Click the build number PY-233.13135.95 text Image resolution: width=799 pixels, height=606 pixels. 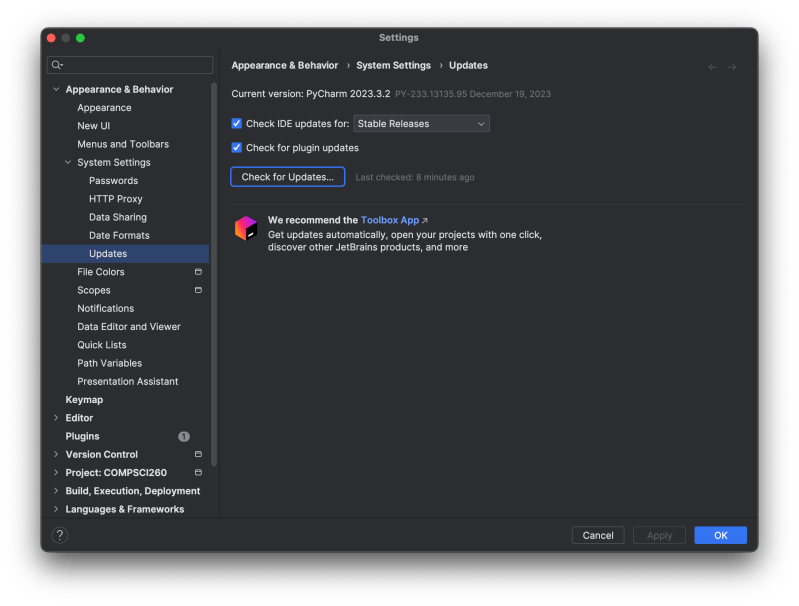point(431,94)
